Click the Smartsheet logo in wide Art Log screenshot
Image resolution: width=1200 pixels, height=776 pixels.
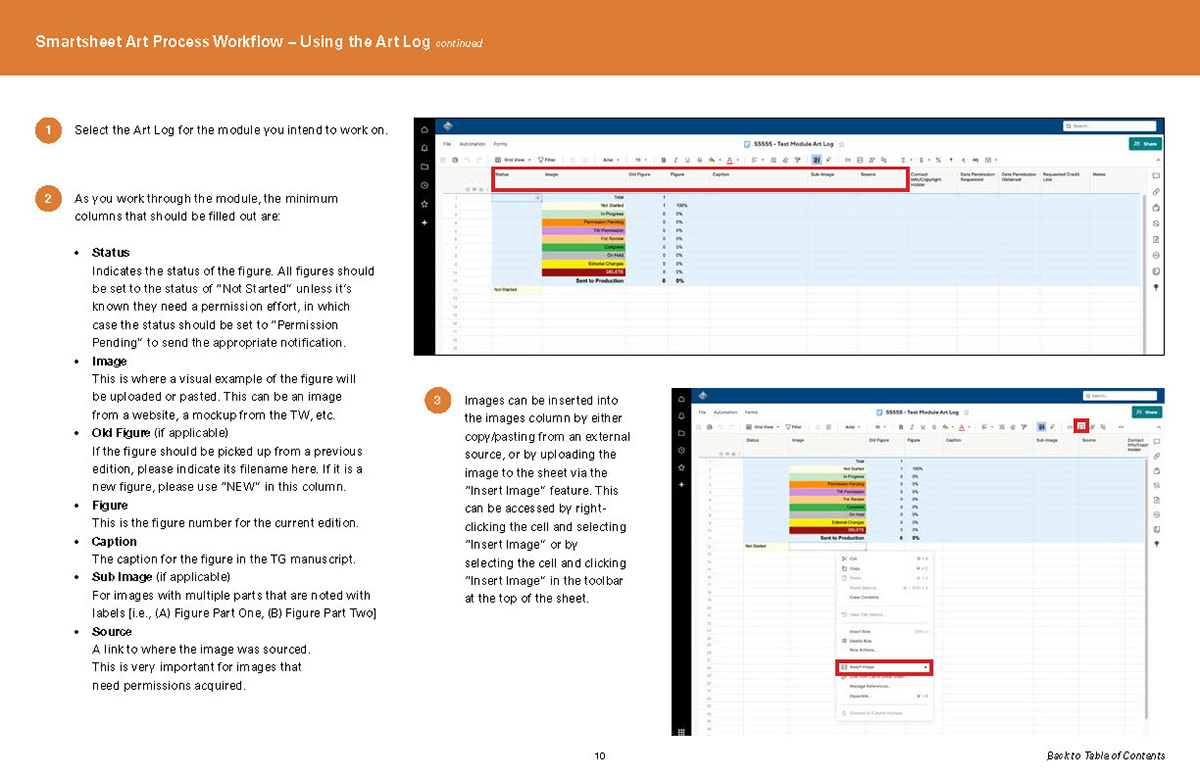pos(447,126)
